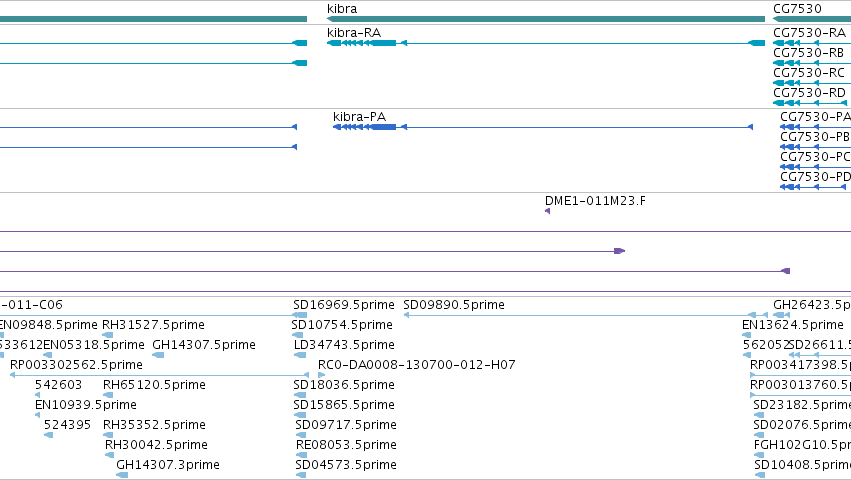Click the kibra-RA transcript label
This screenshot has height=480, width=851.
354,33
